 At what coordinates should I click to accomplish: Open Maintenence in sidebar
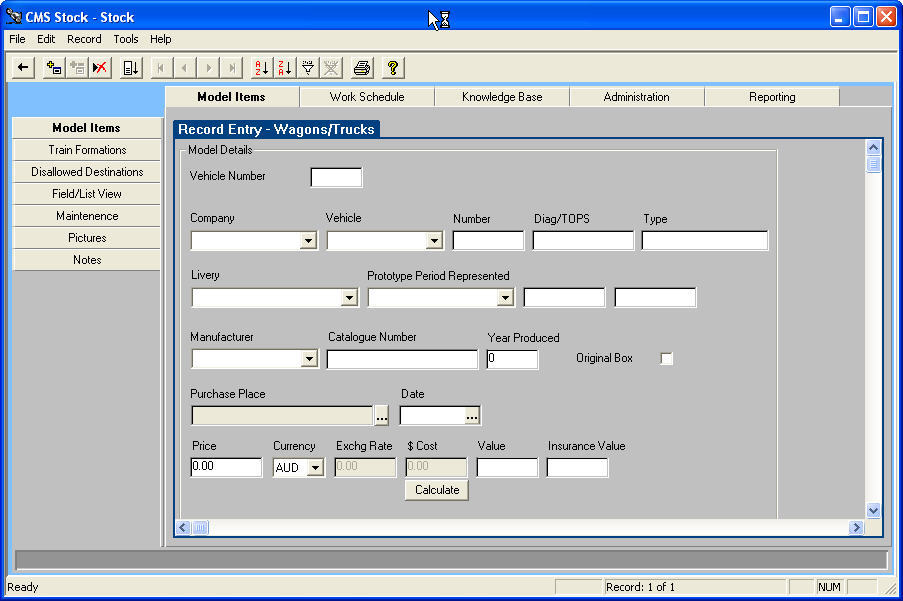click(86, 216)
